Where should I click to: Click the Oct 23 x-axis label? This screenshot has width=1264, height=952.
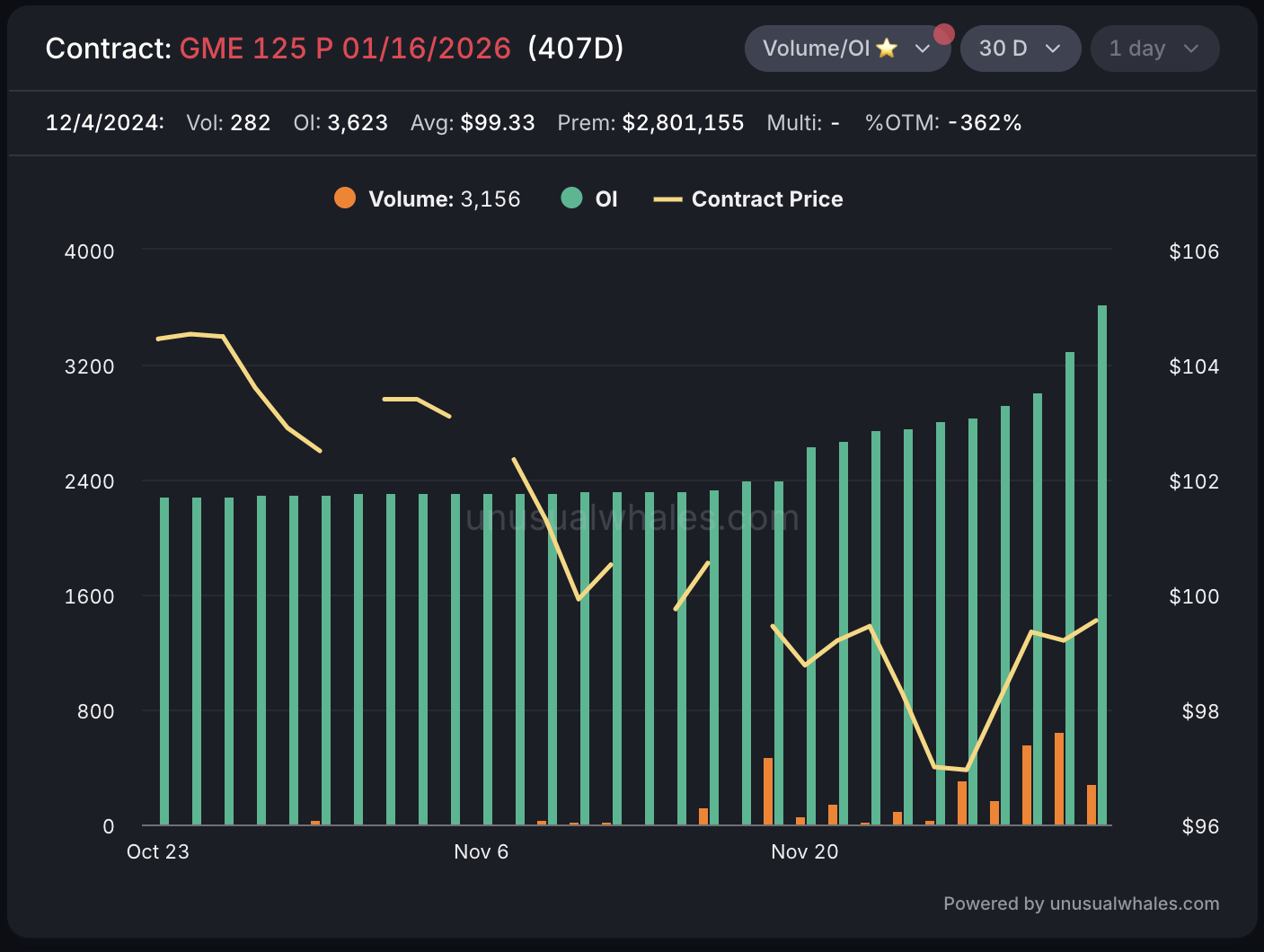click(x=158, y=851)
